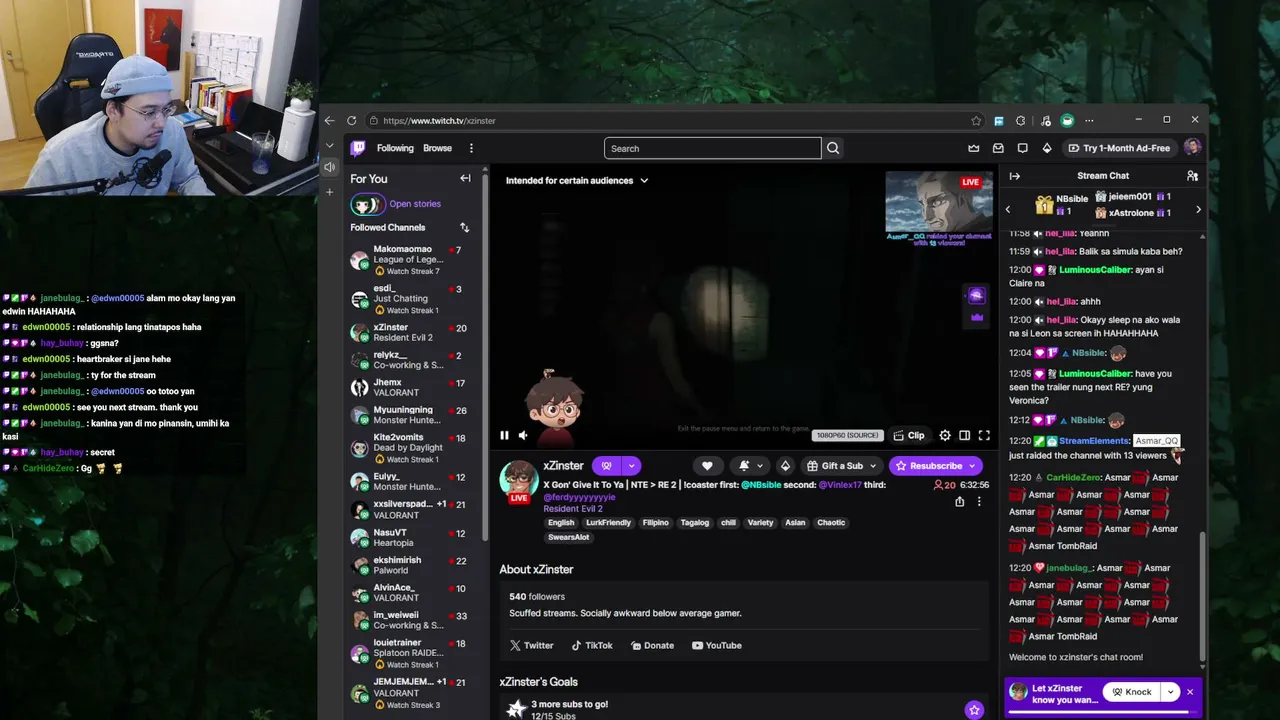1280x720 pixels.
Task: Open Prime loot crown icon
Action: (x=973, y=148)
